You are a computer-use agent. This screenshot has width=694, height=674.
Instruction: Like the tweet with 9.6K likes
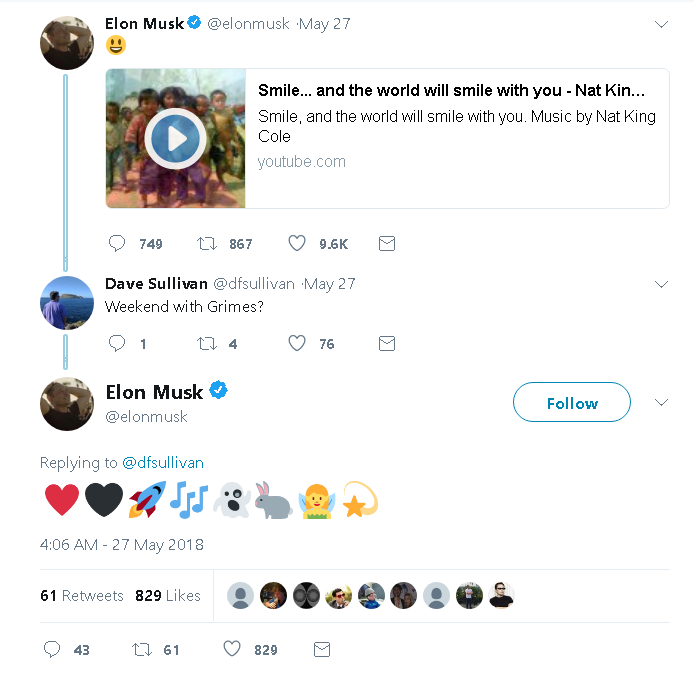297,243
